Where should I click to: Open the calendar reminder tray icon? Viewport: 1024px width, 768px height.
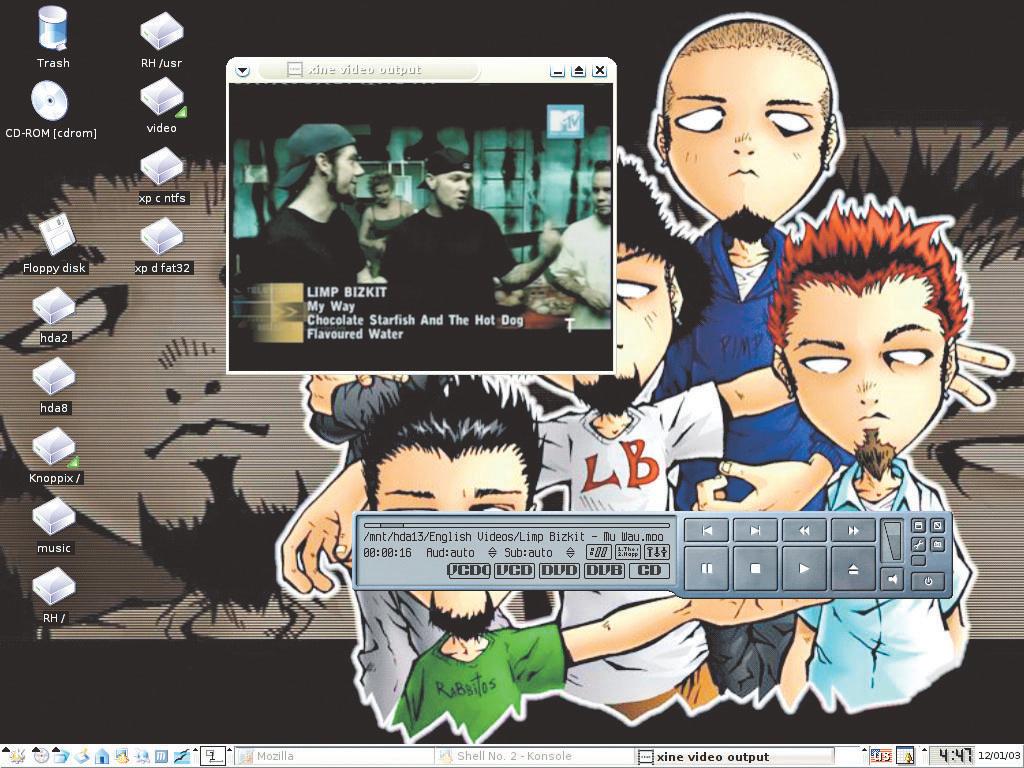pyautogui.click(x=904, y=756)
